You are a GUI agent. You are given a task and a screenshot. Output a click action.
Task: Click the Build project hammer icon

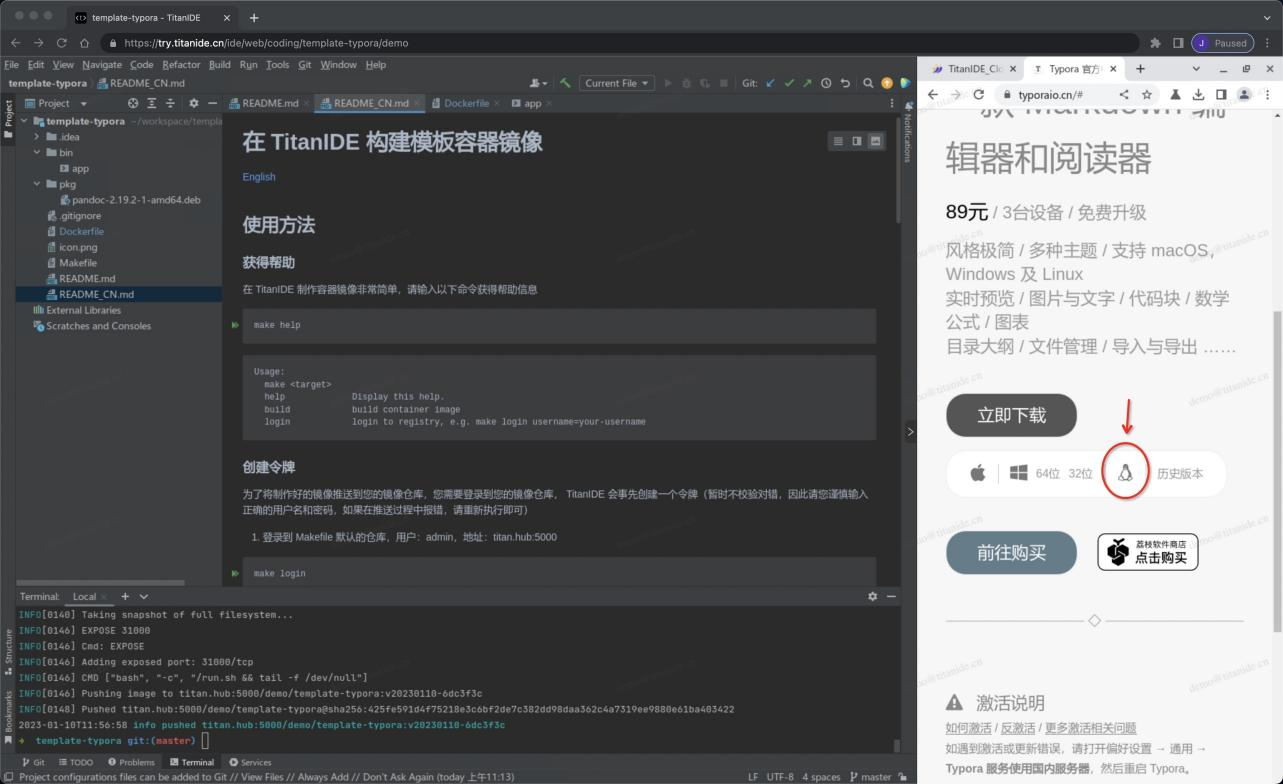click(x=566, y=83)
